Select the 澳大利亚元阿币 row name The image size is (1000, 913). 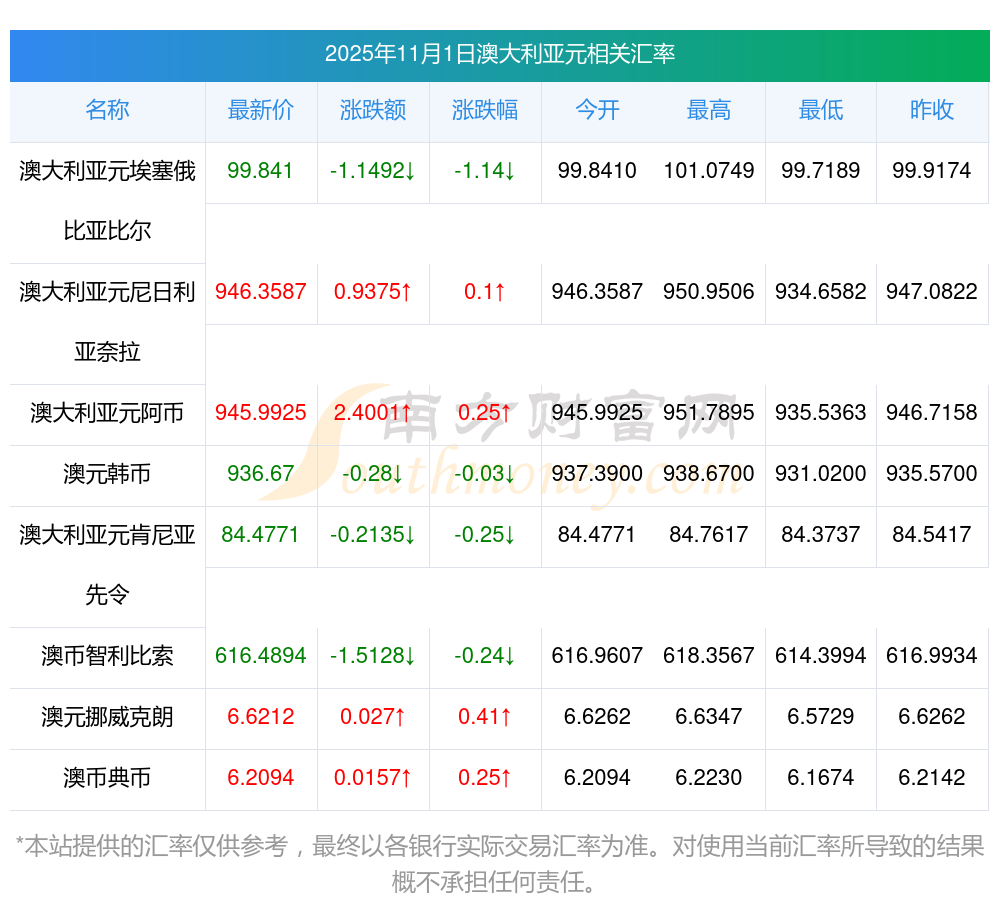[x=107, y=413]
